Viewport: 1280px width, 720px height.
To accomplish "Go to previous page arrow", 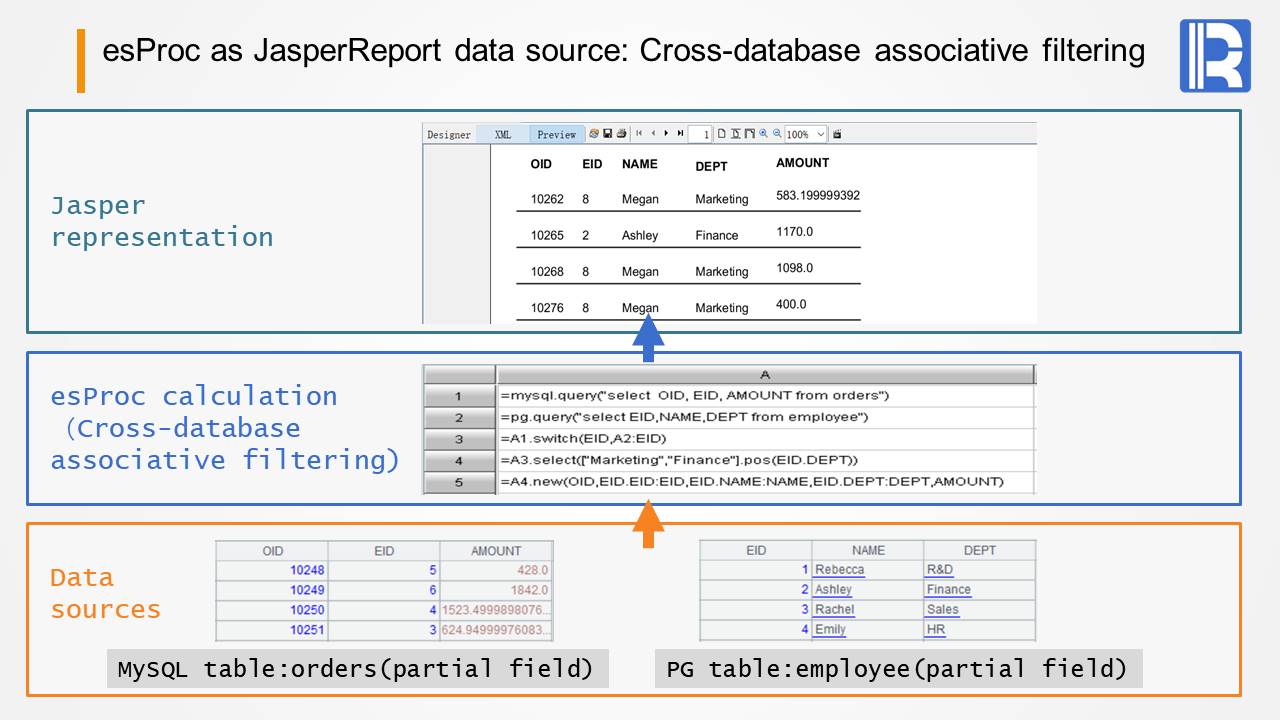I will (x=653, y=133).
